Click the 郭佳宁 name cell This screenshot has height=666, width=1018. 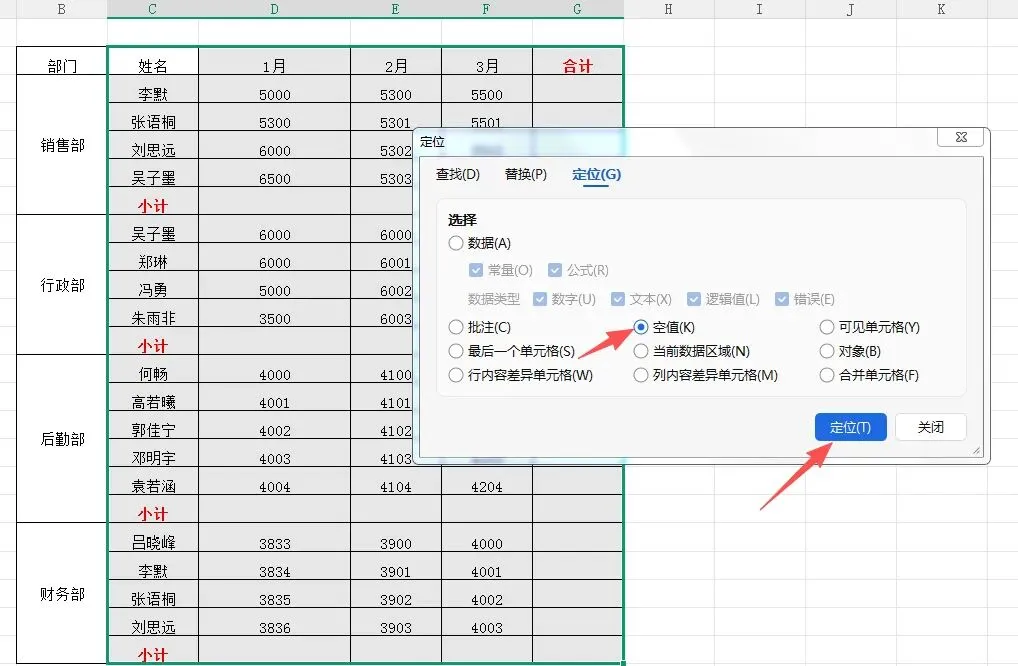pyautogui.click(x=153, y=425)
